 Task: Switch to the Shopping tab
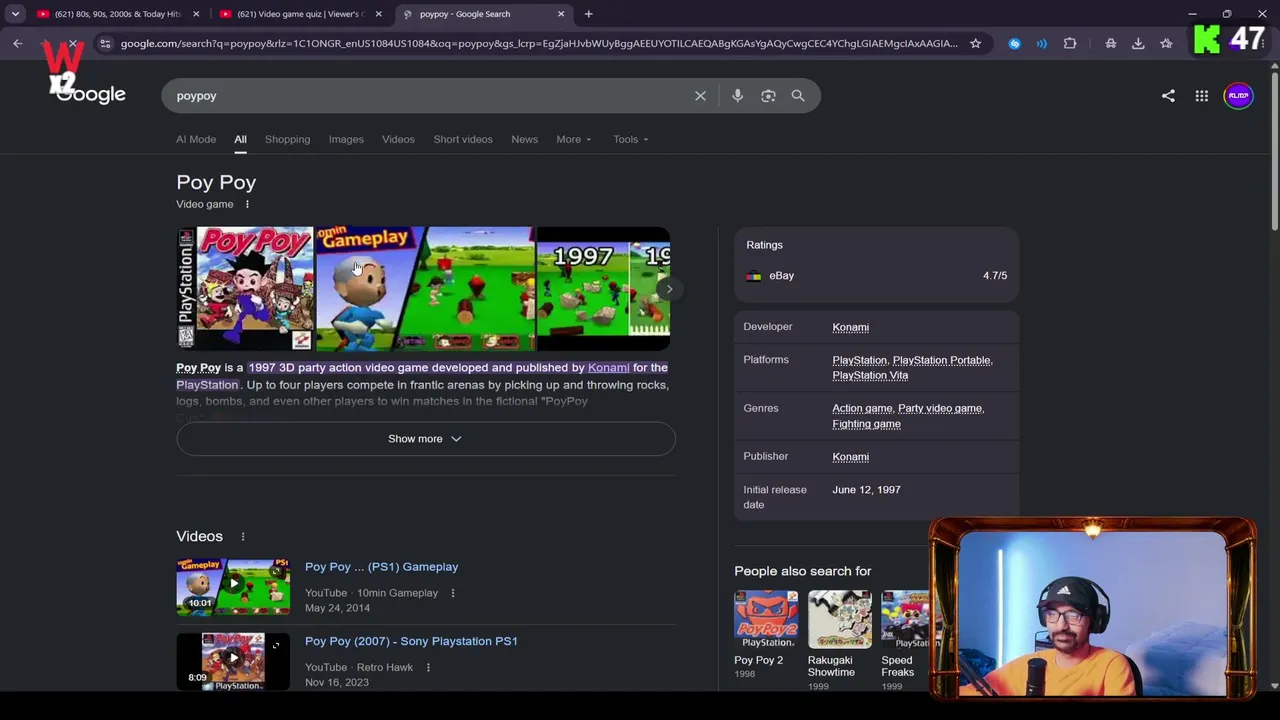(287, 139)
